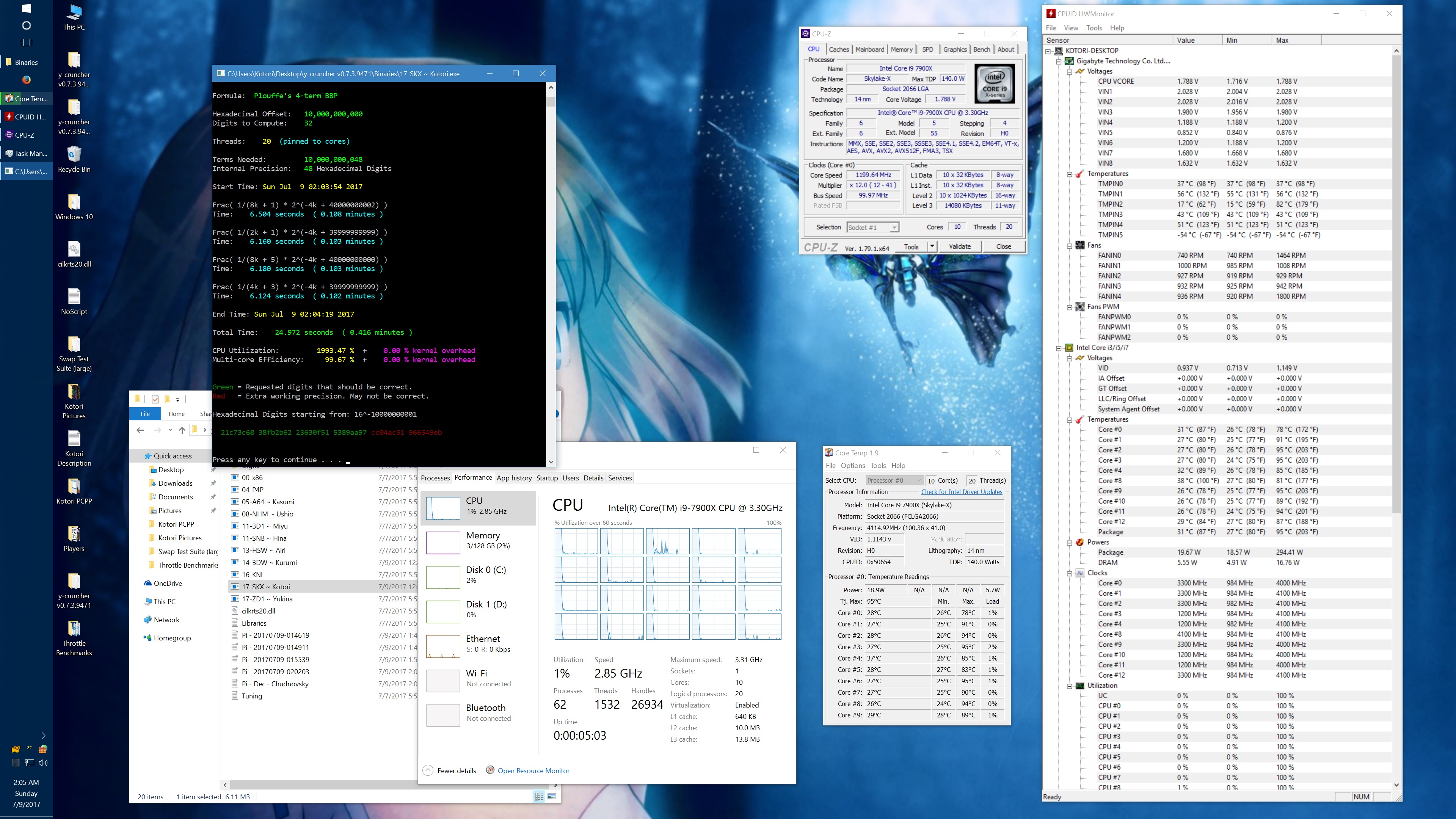Switch Explorer to details view

pos(539,796)
